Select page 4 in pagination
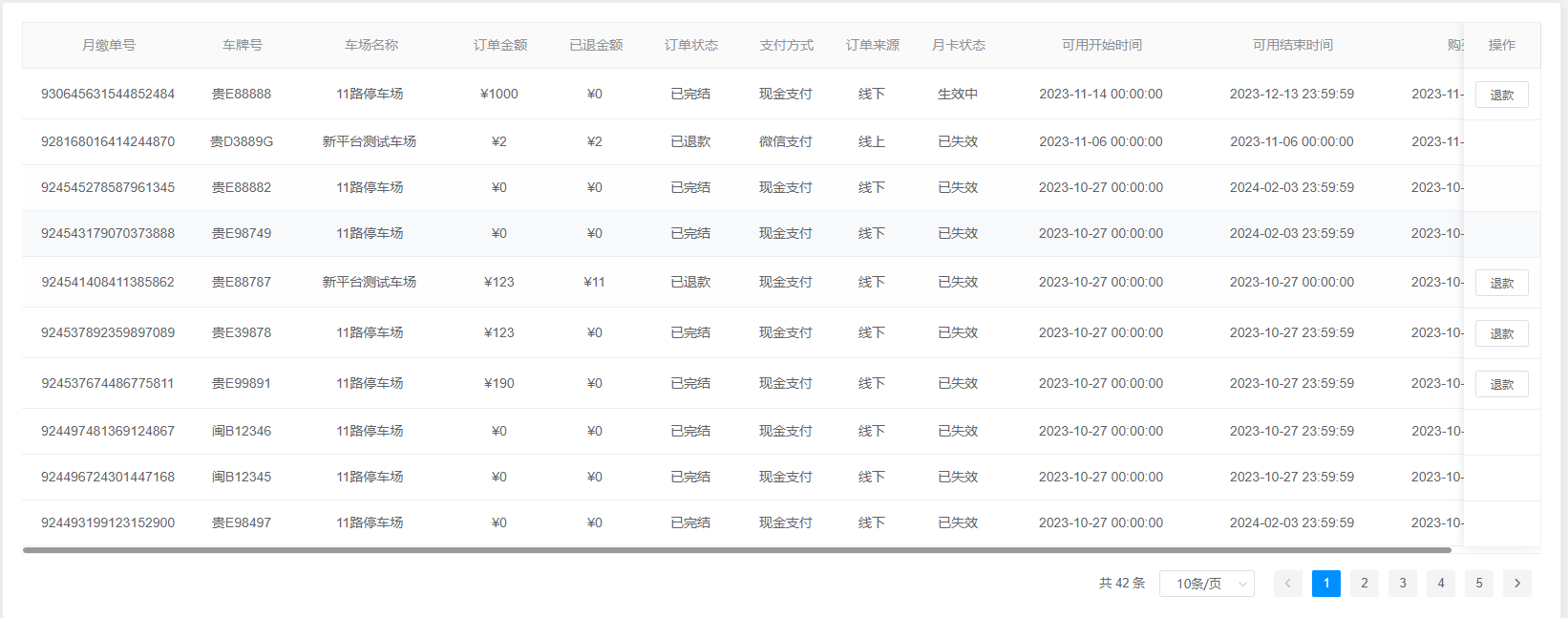This screenshot has width=1568, height=618. tap(1440, 584)
